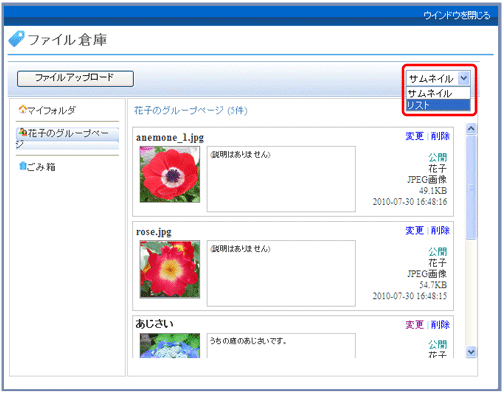Image resolution: width=504 pixels, height=396 pixels.
Task: Click 削除 for あじさい file
Action: tap(440, 325)
